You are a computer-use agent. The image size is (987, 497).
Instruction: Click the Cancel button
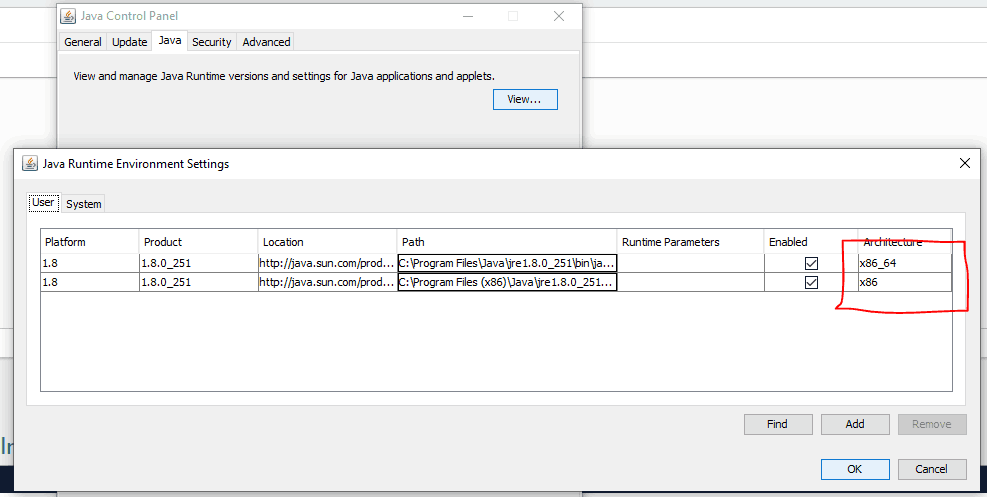point(932,469)
